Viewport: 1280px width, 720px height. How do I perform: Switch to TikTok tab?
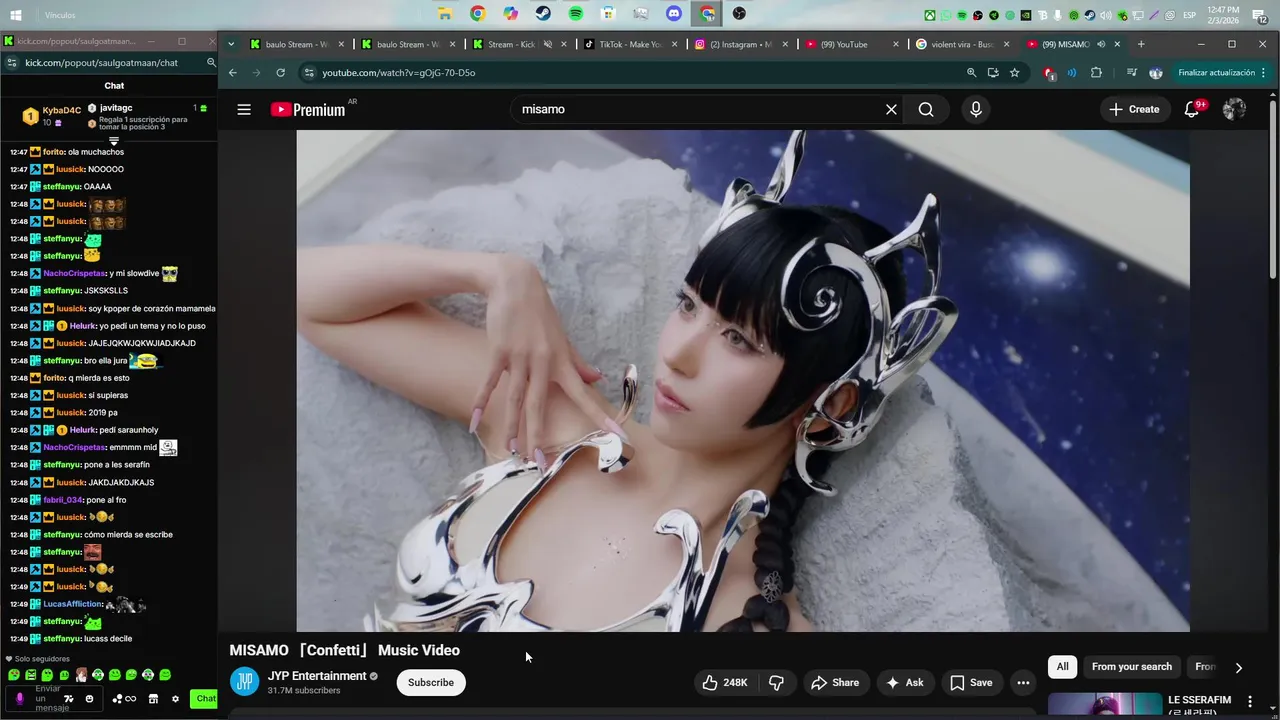click(x=631, y=44)
